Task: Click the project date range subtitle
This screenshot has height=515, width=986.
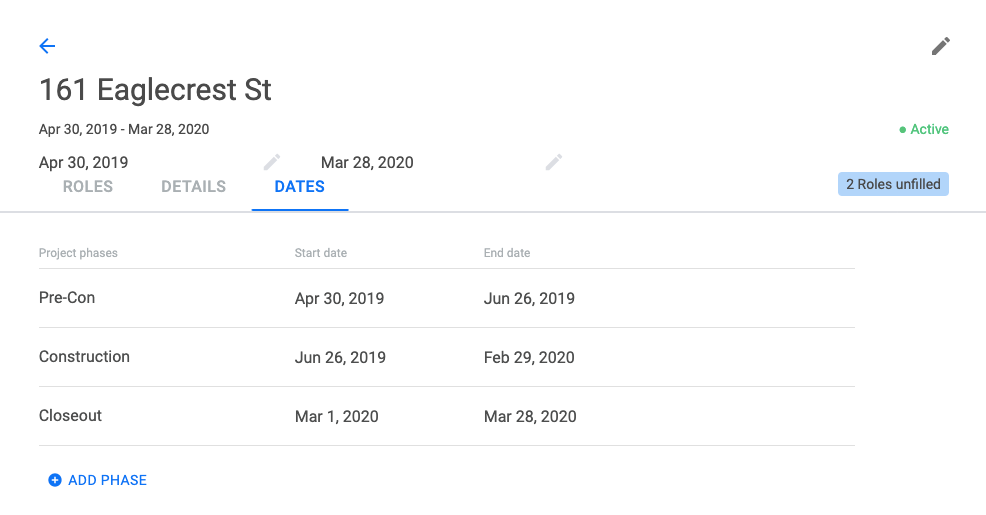Action: [x=124, y=129]
